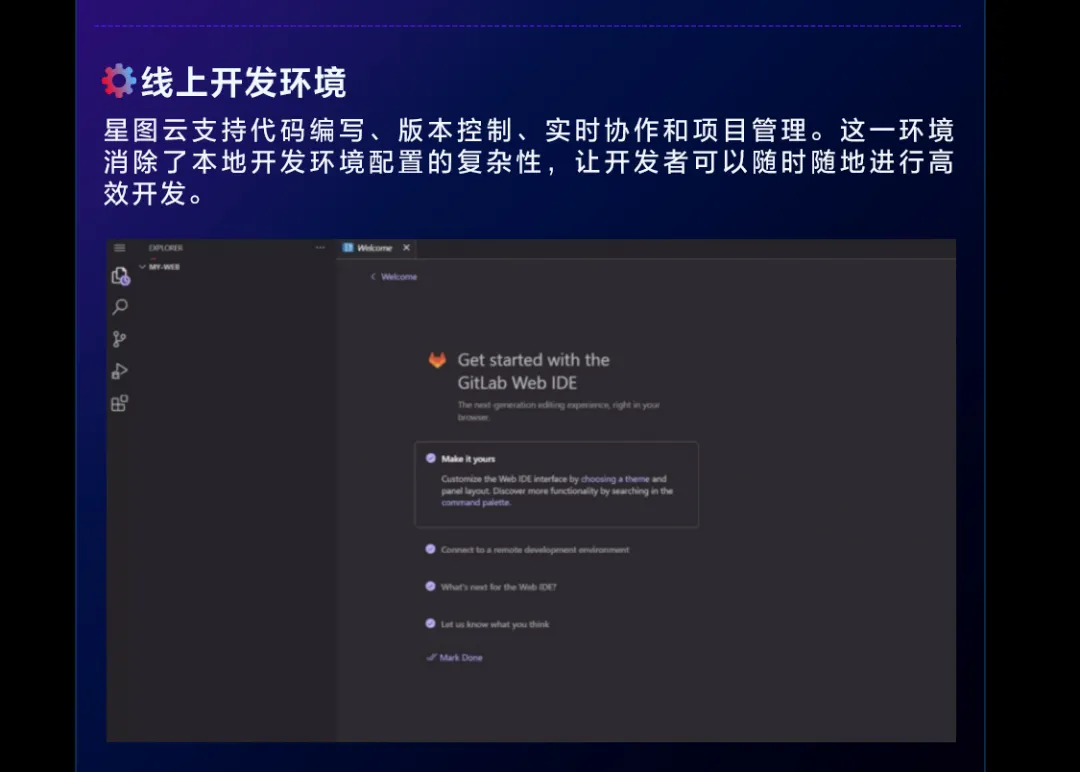Go back using the Welcome breadcrumb chevron

point(373,276)
